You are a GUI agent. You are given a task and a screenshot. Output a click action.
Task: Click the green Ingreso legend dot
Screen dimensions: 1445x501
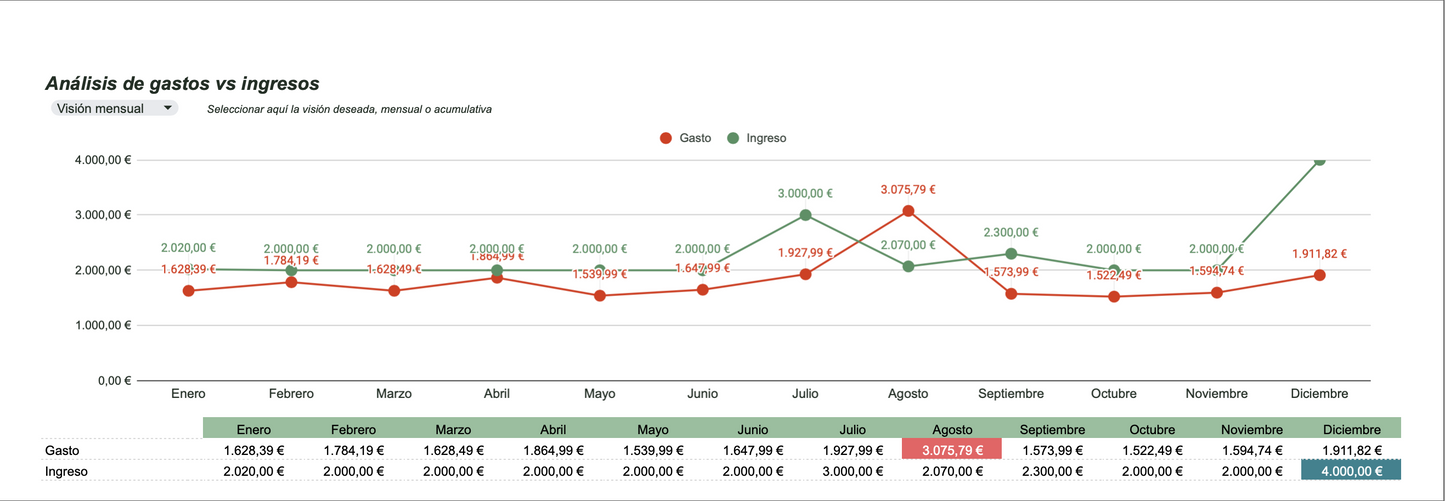tap(733, 138)
